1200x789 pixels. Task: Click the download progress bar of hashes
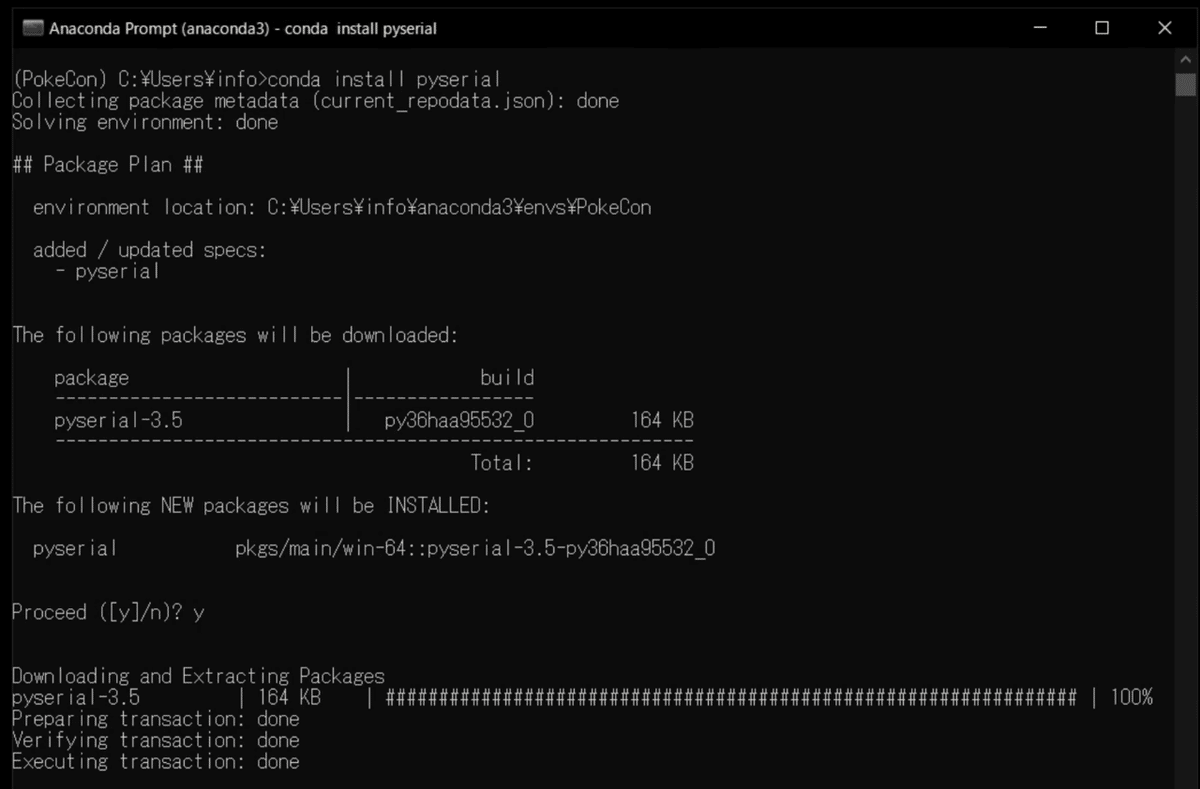click(731, 697)
